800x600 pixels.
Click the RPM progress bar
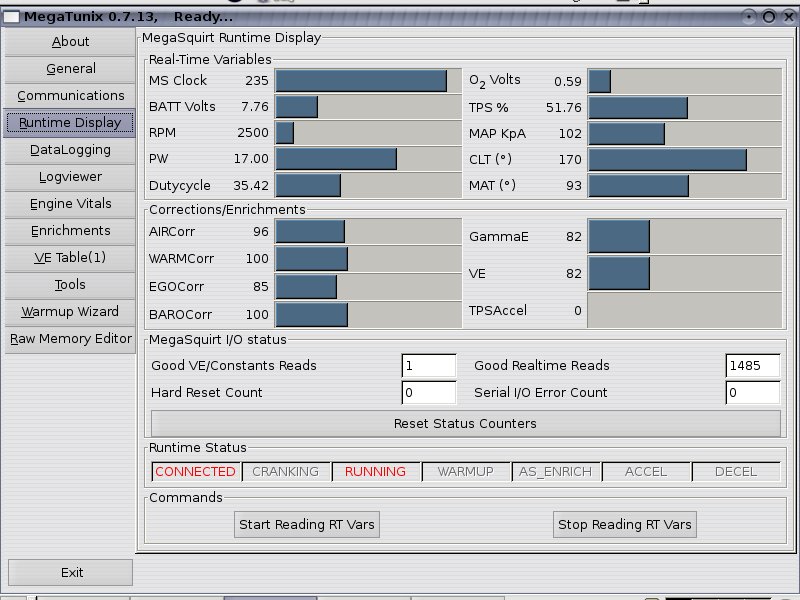[368, 133]
